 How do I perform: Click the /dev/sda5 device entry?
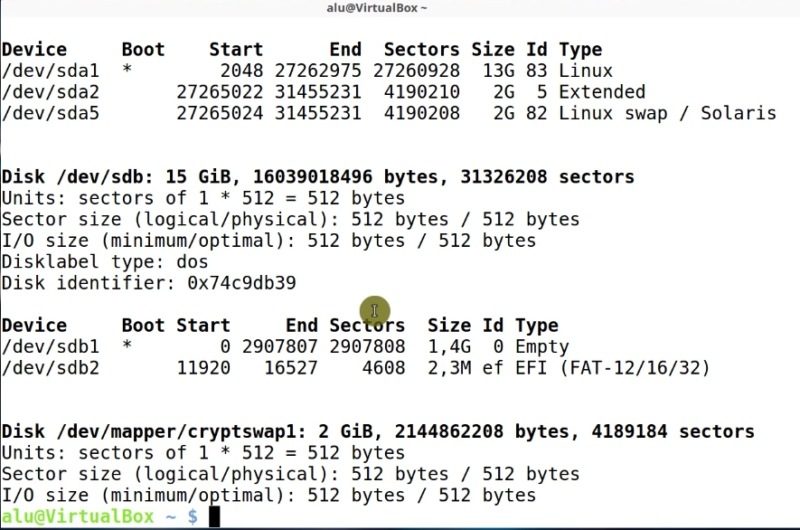click(51, 113)
